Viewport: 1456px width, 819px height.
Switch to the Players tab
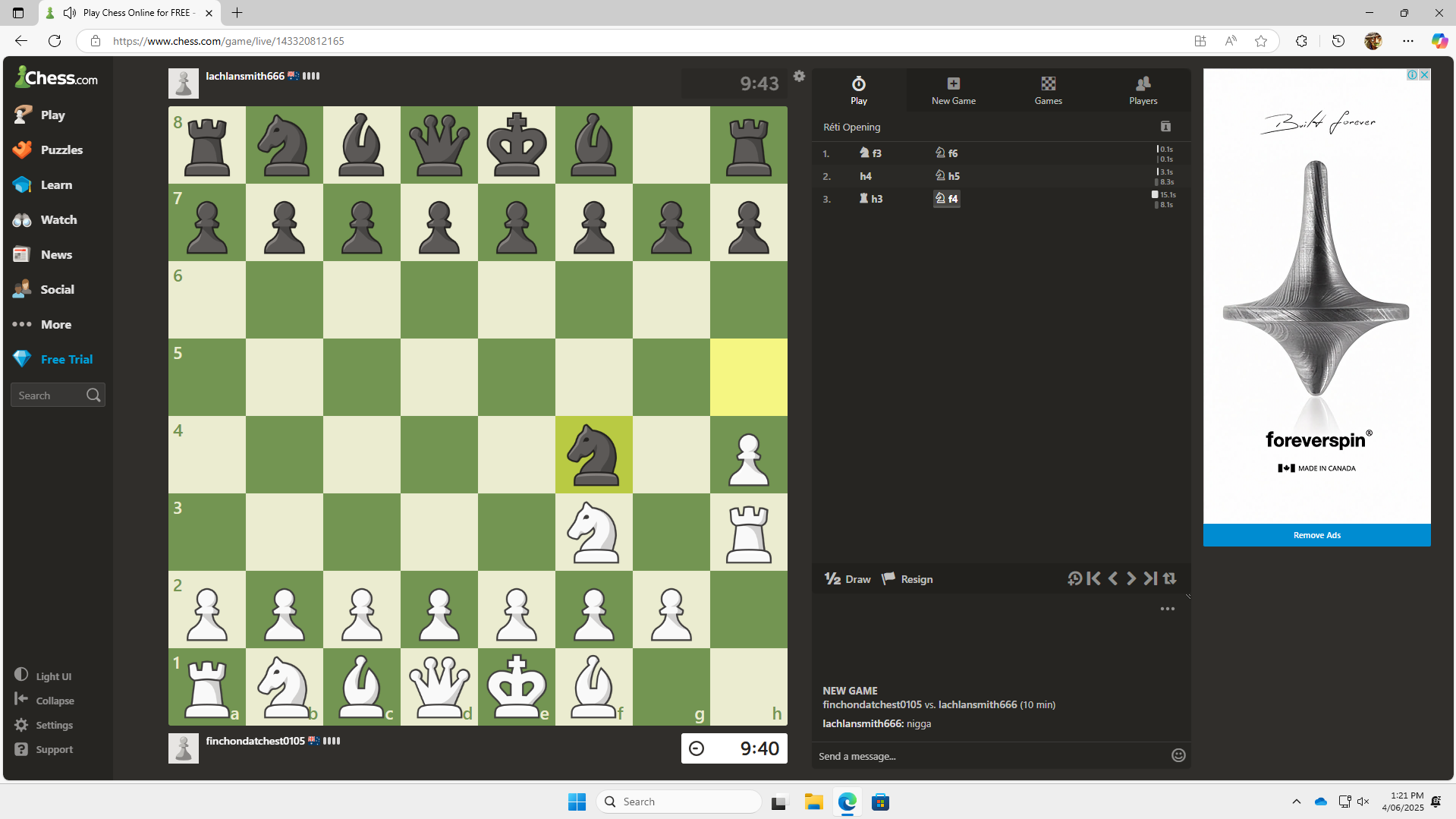1143,90
